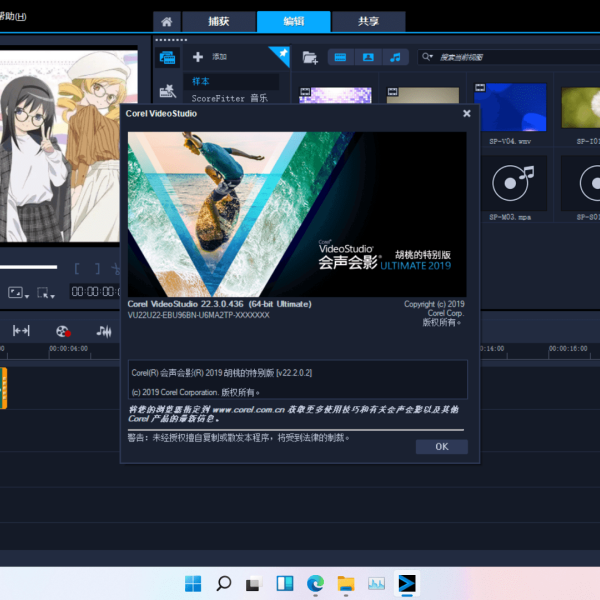
Task: Launch Microsoft Edge from taskbar
Action: pos(315,584)
